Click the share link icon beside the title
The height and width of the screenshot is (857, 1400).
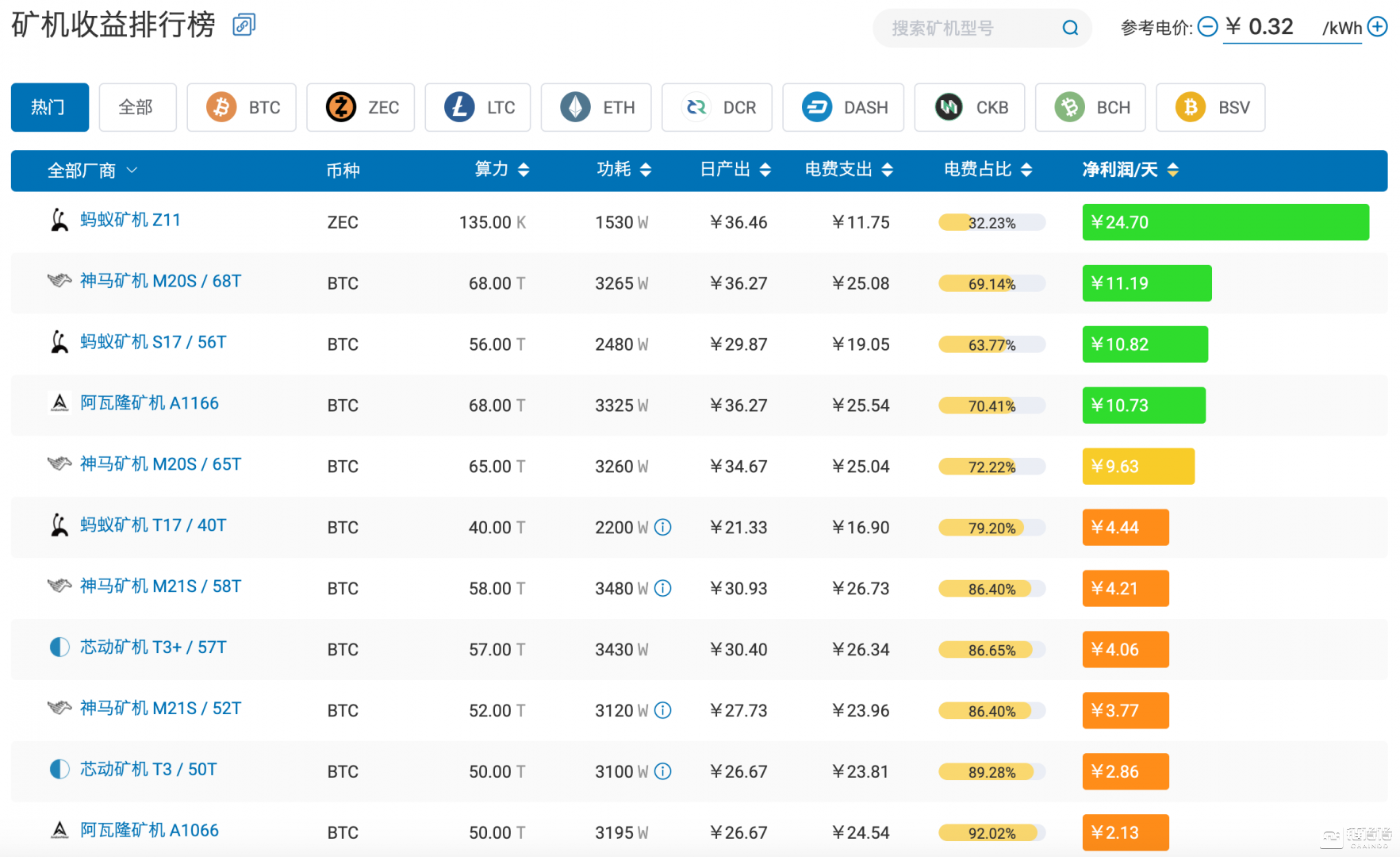[x=244, y=25]
